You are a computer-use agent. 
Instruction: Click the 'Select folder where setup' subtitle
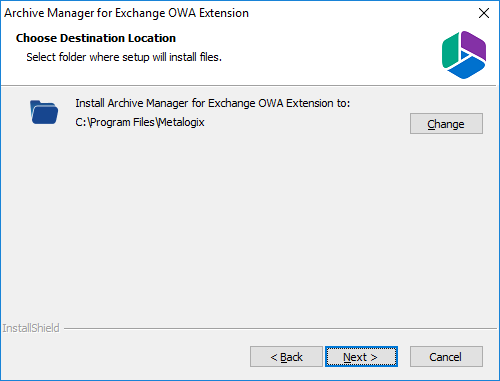pos(124,57)
